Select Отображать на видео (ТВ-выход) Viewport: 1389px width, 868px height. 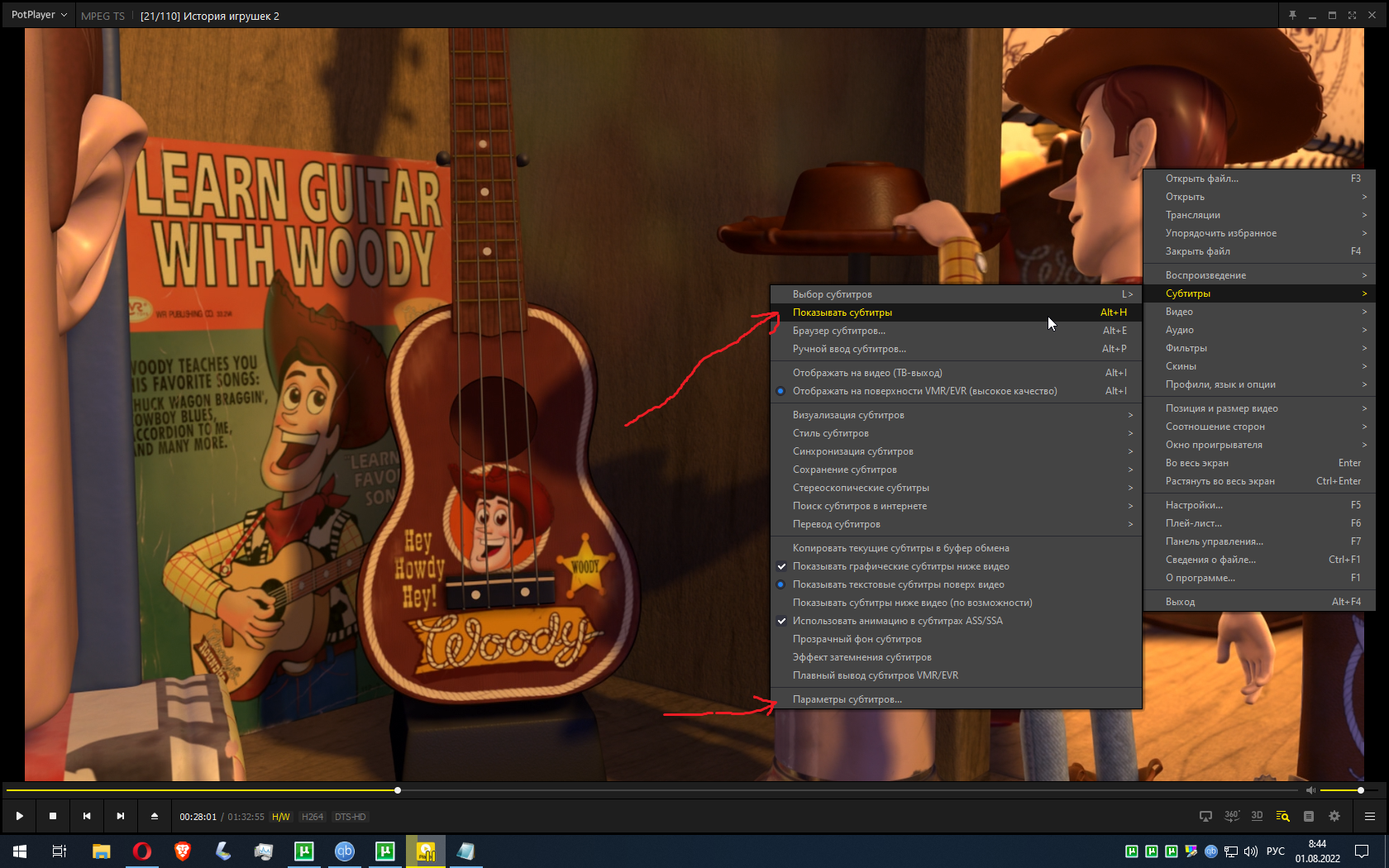956,373
